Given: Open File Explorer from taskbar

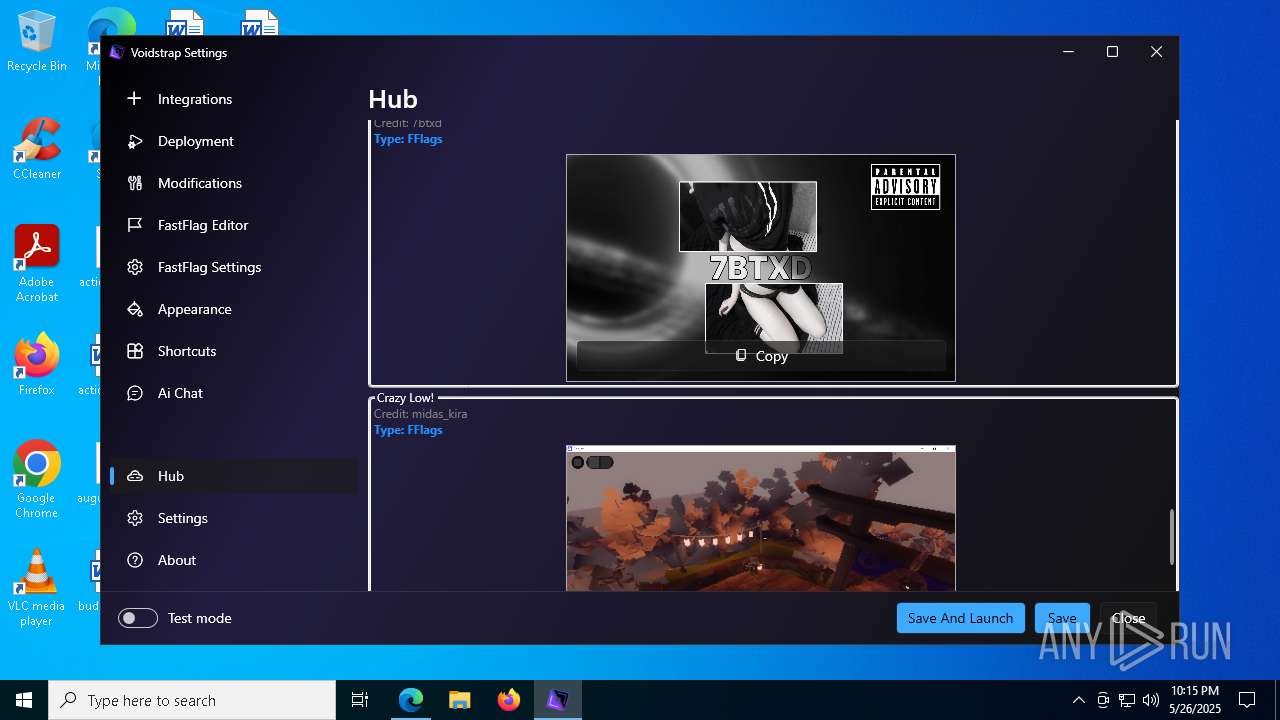Looking at the screenshot, I should [x=459, y=700].
